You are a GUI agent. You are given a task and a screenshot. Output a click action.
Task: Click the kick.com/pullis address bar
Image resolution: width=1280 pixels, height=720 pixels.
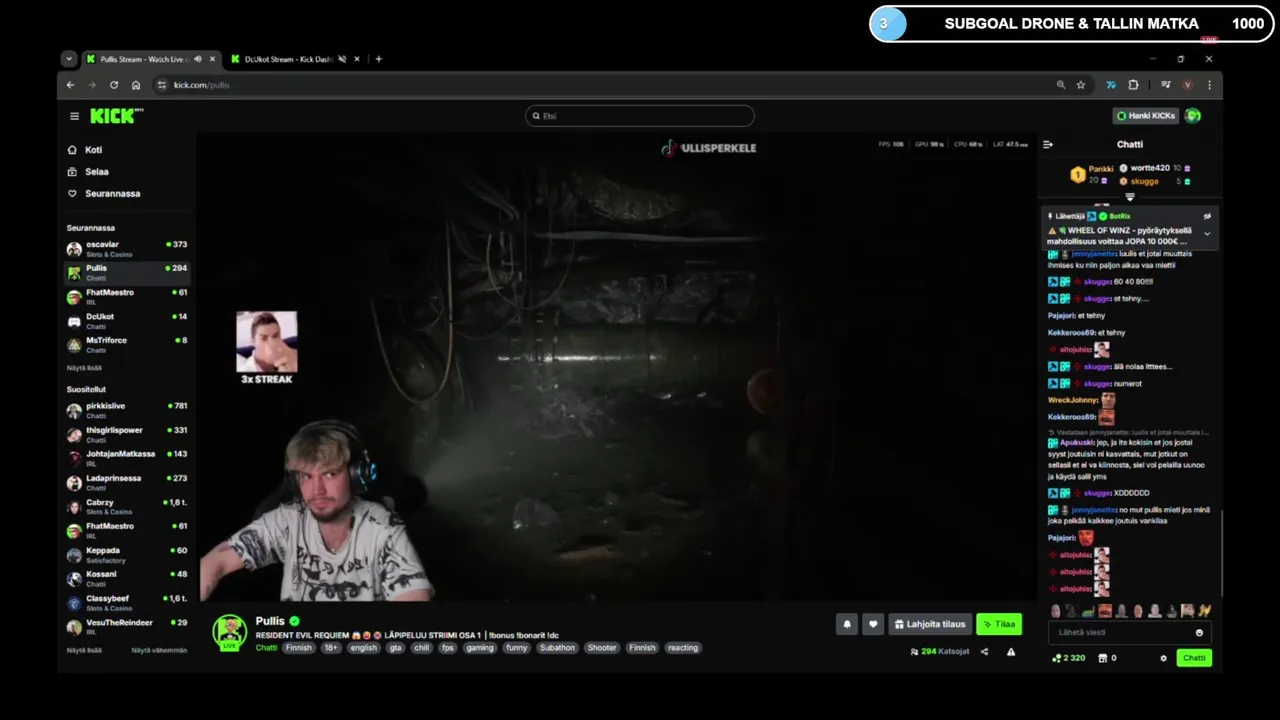click(600, 85)
